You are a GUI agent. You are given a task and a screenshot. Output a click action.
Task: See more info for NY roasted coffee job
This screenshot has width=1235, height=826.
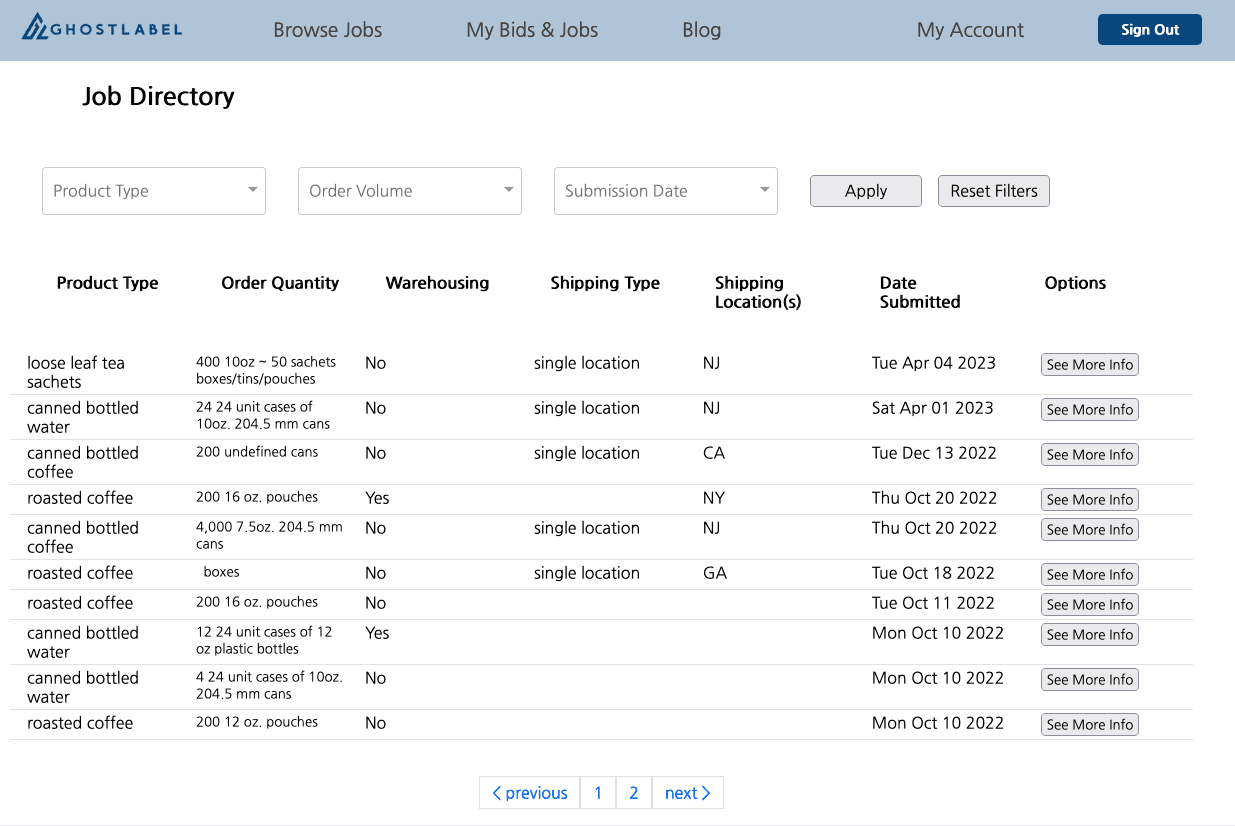[1089, 500]
